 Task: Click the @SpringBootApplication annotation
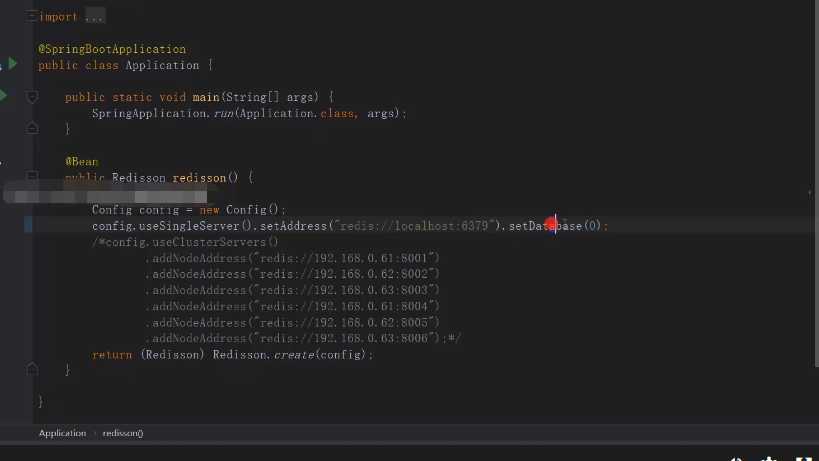pos(112,49)
